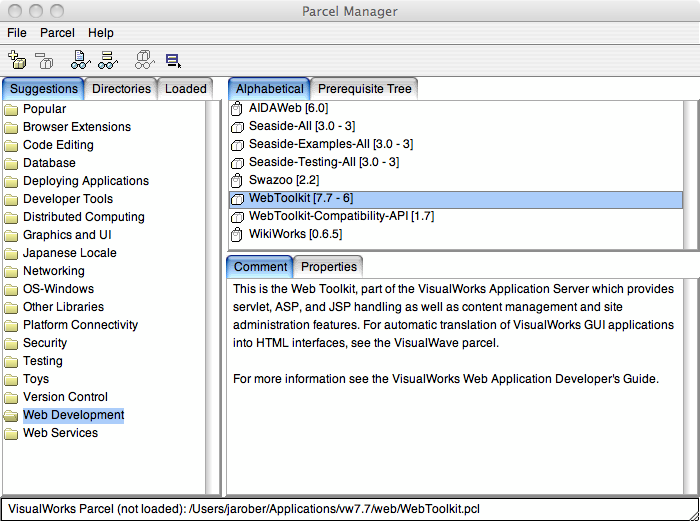Select the Japanese Locale category
Image resolution: width=700 pixels, height=522 pixels.
pyautogui.click(x=70, y=253)
